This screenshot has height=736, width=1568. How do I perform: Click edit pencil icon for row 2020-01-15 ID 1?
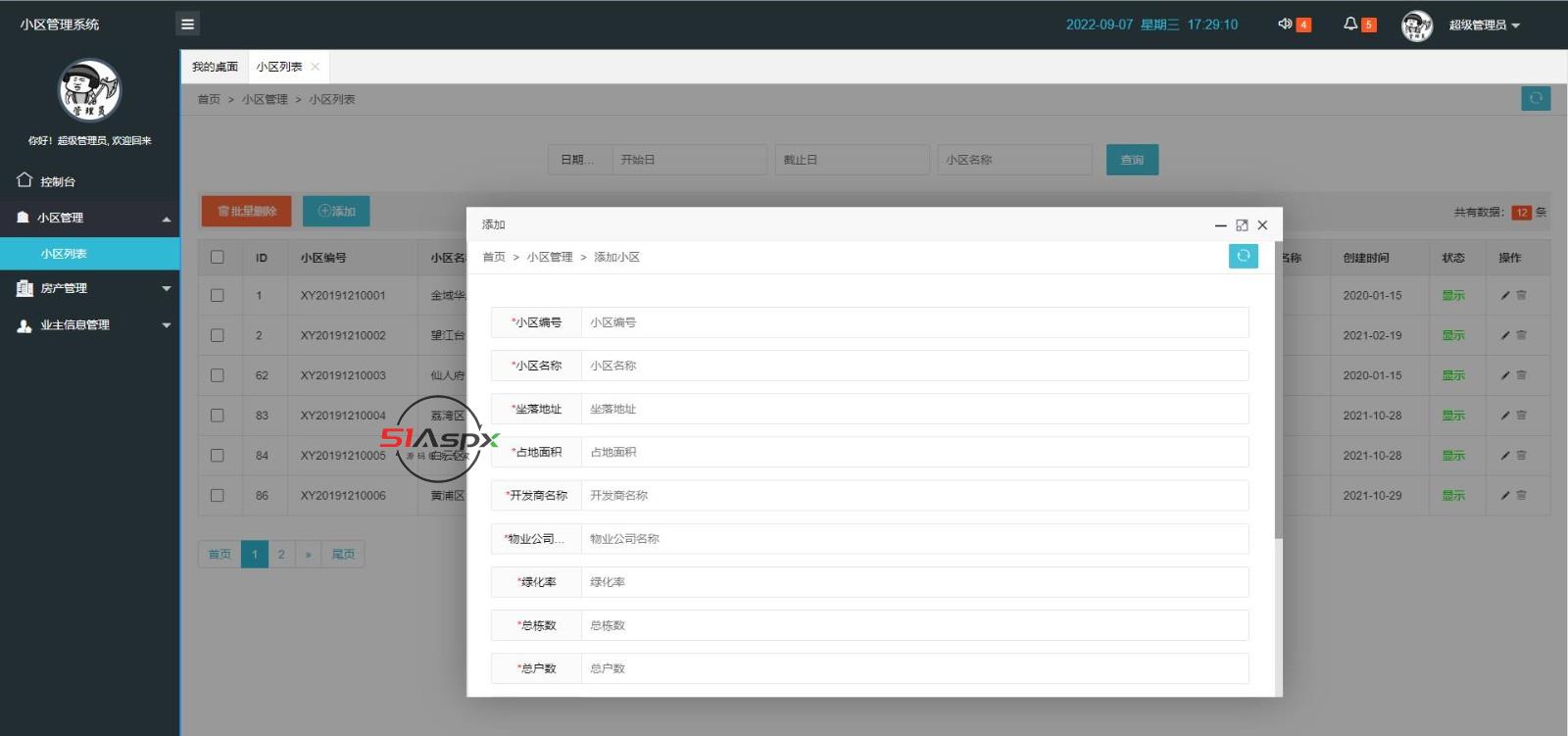coord(1505,295)
